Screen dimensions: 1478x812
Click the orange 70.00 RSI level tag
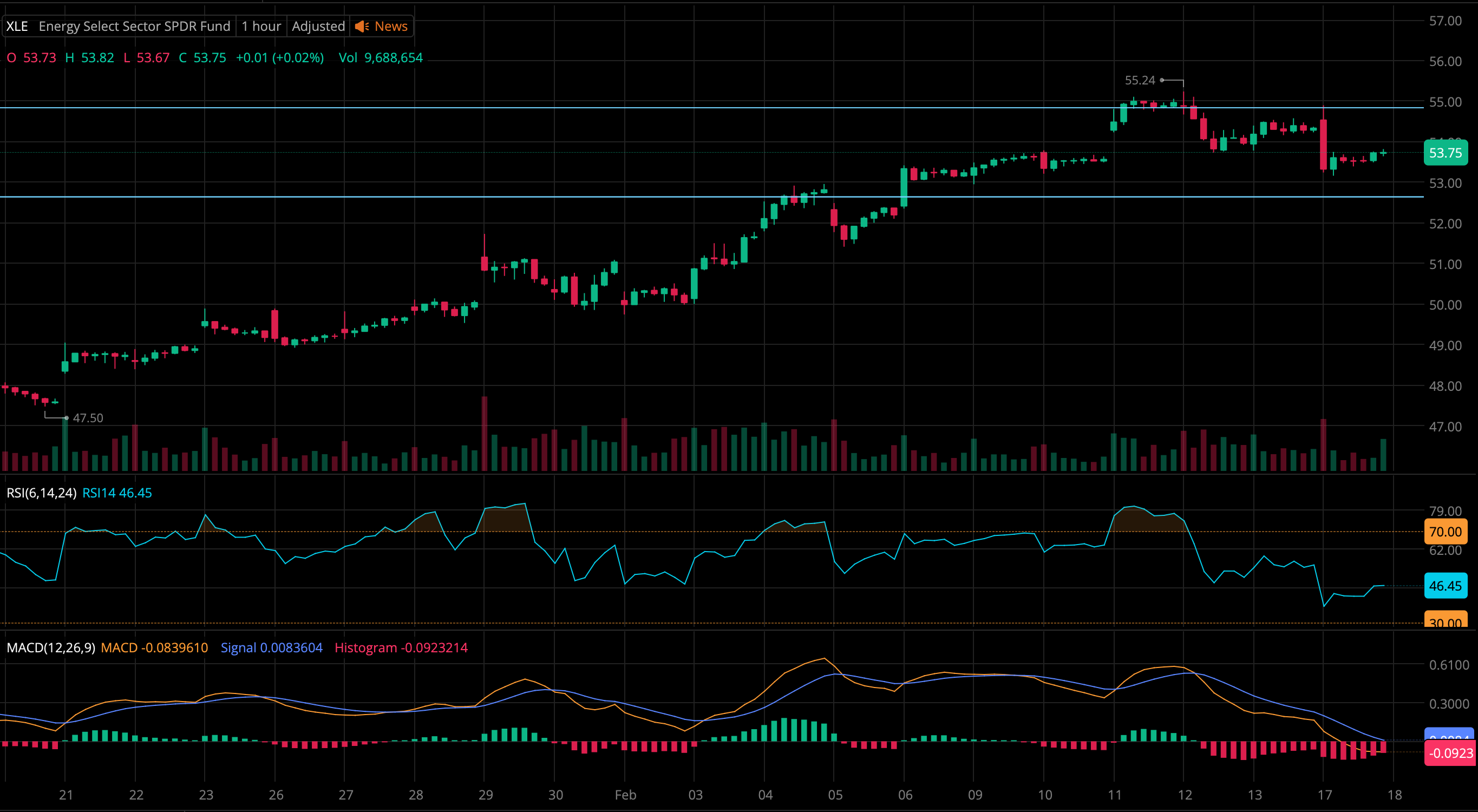(1445, 532)
